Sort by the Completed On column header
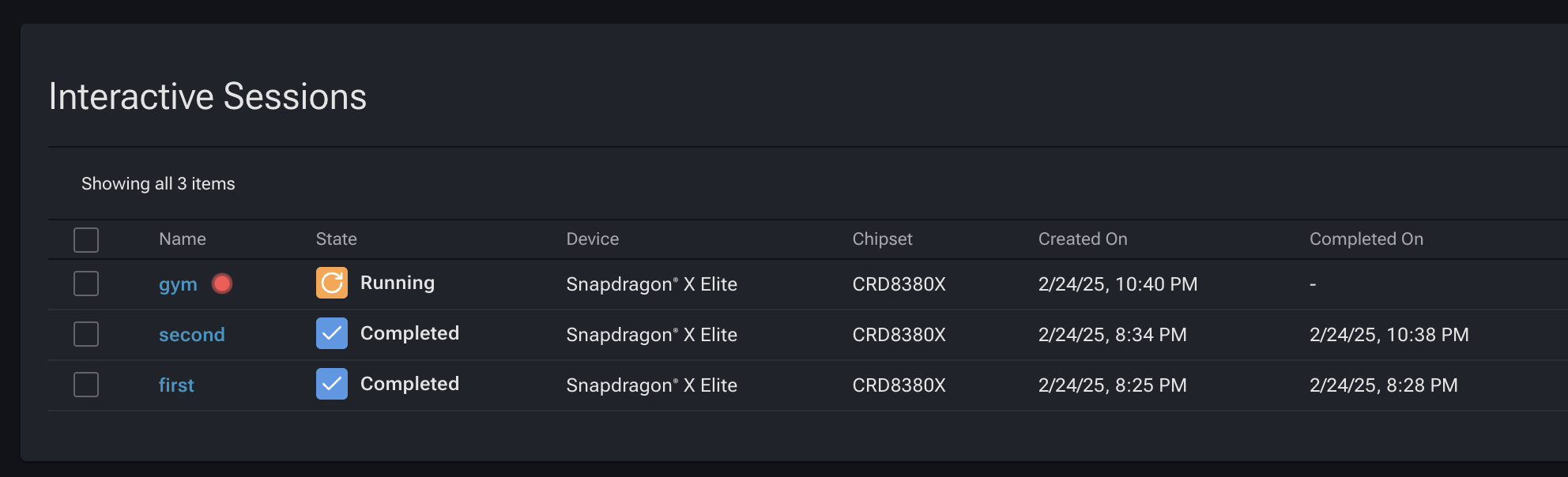1568x477 pixels. pyautogui.click(x=1366, y=238)
